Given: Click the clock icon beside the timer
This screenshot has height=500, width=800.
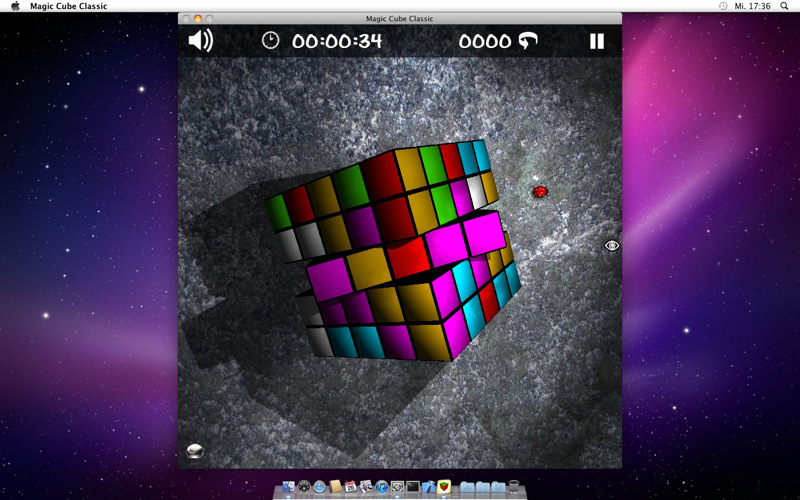Looking at the screenshot, I should point(270,40).
